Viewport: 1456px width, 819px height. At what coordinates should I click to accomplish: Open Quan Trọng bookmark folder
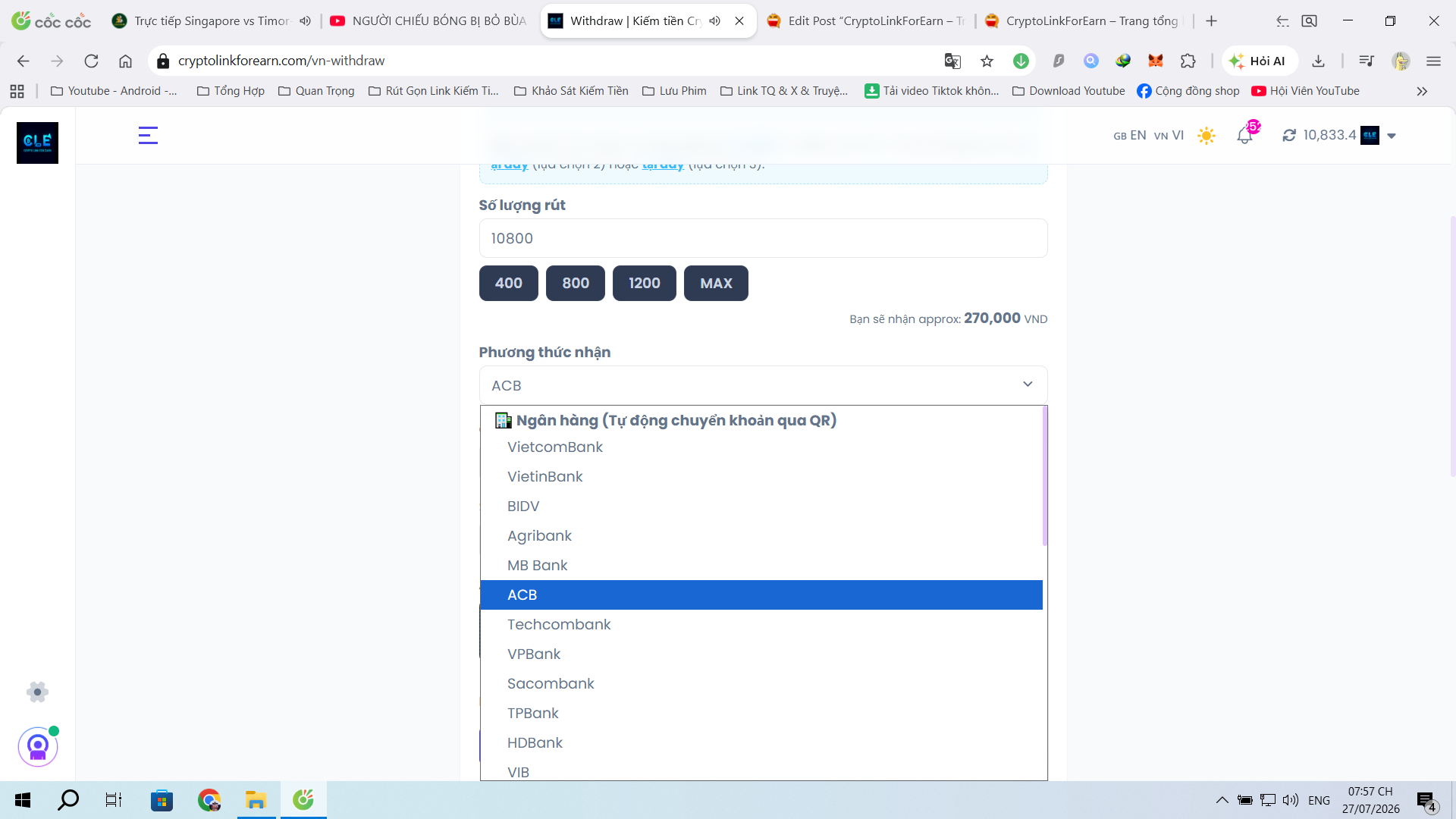pos(316,91)
